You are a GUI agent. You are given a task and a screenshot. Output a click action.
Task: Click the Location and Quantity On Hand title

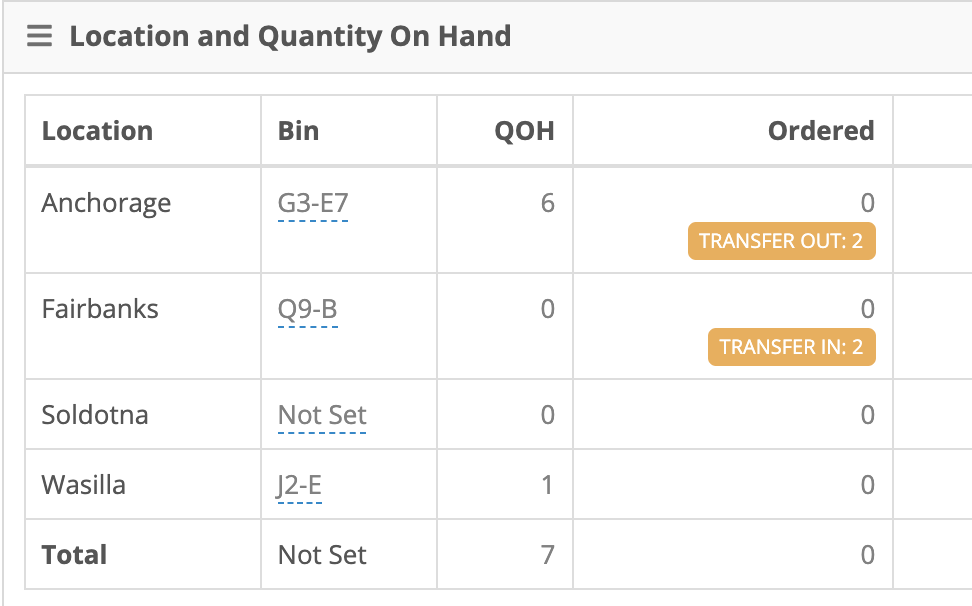click(290, 36)
